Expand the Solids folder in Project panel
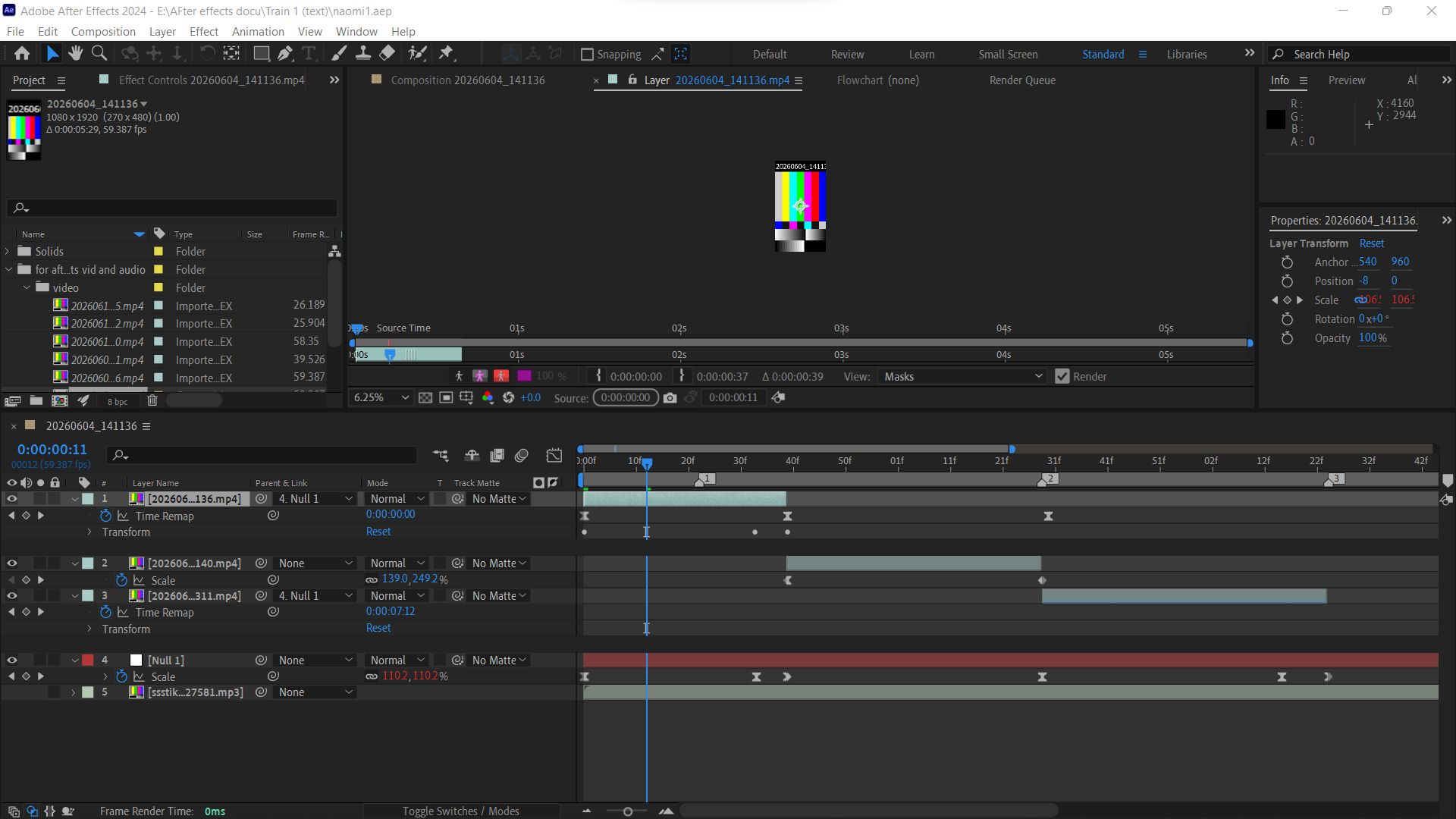 pos(8,251)
